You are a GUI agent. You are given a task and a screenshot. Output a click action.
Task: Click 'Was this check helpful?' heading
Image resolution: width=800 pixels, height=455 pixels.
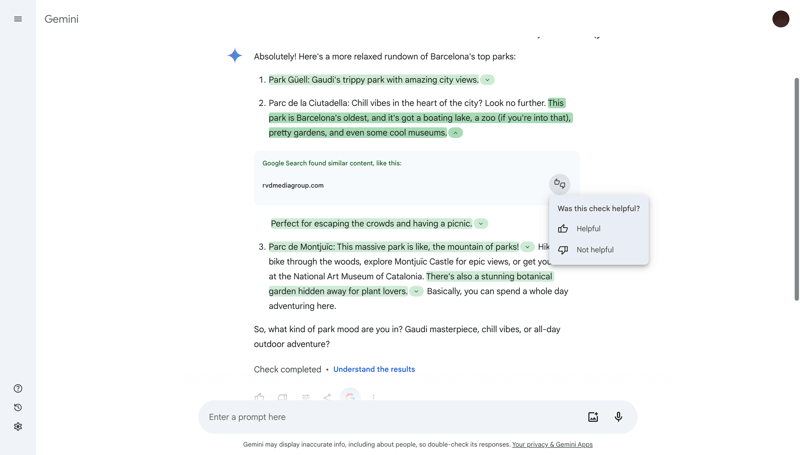tap(598, 209)
